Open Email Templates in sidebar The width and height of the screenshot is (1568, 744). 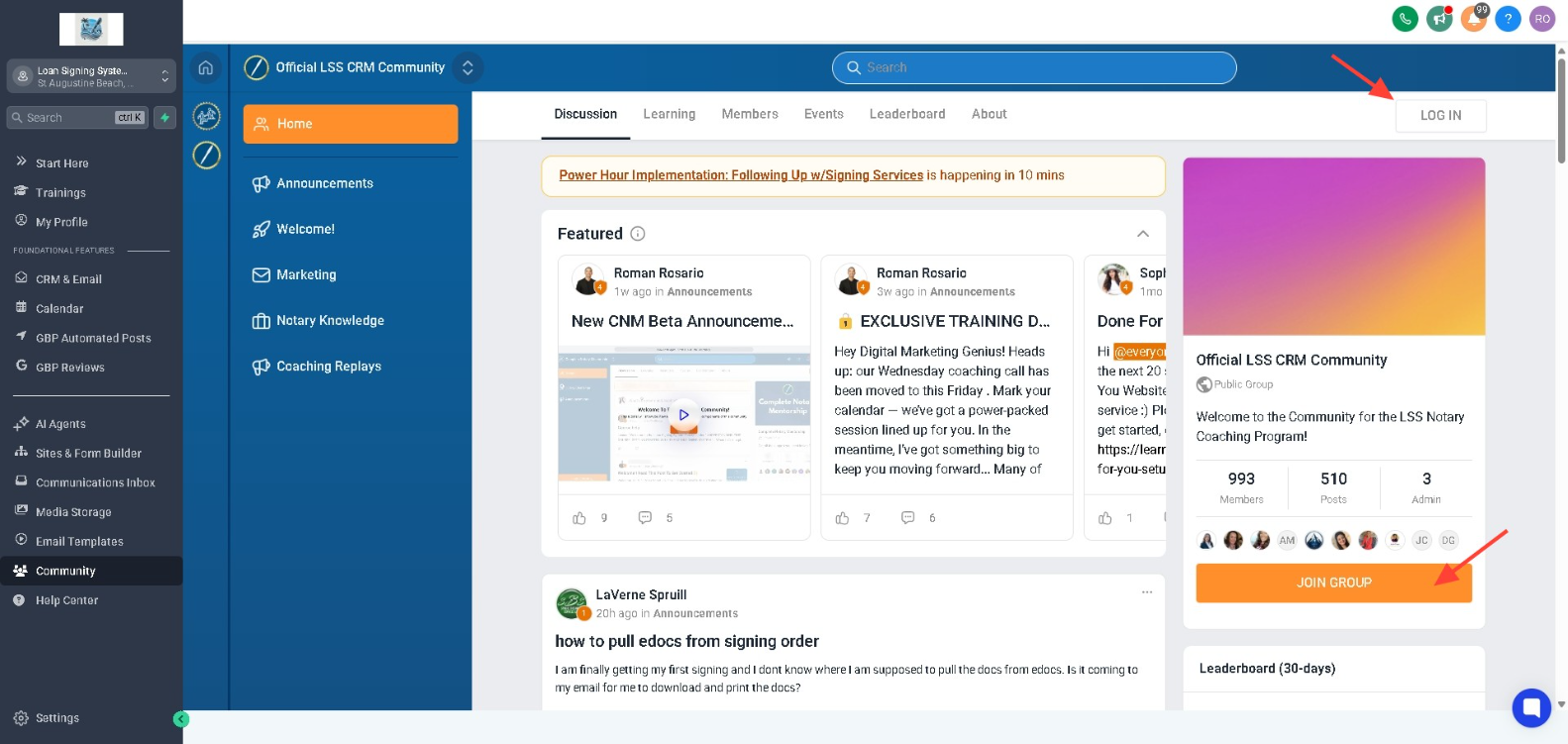(x=79, y=542)
